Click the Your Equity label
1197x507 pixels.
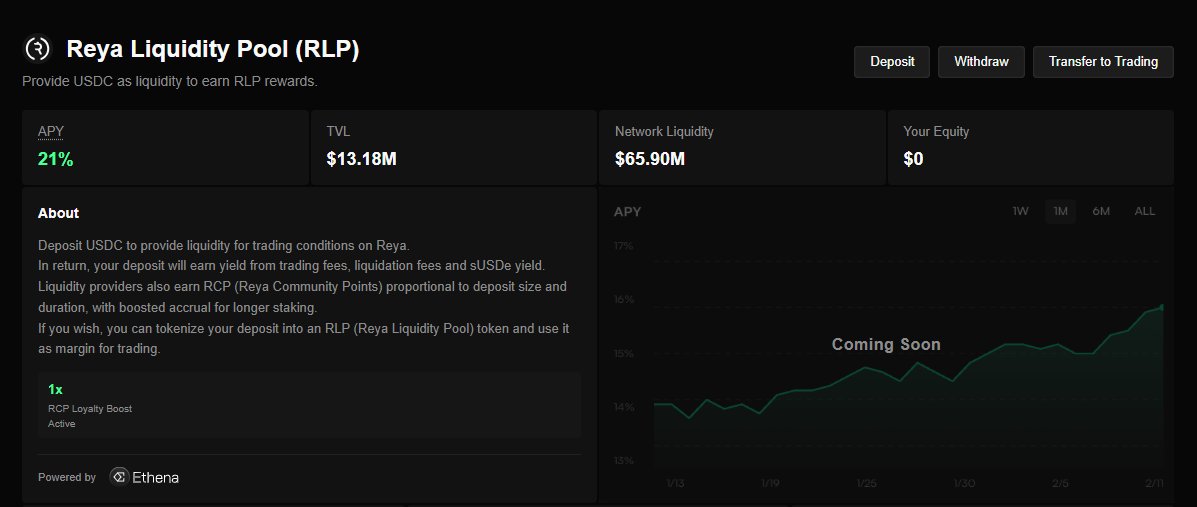(x=936, y=131)
